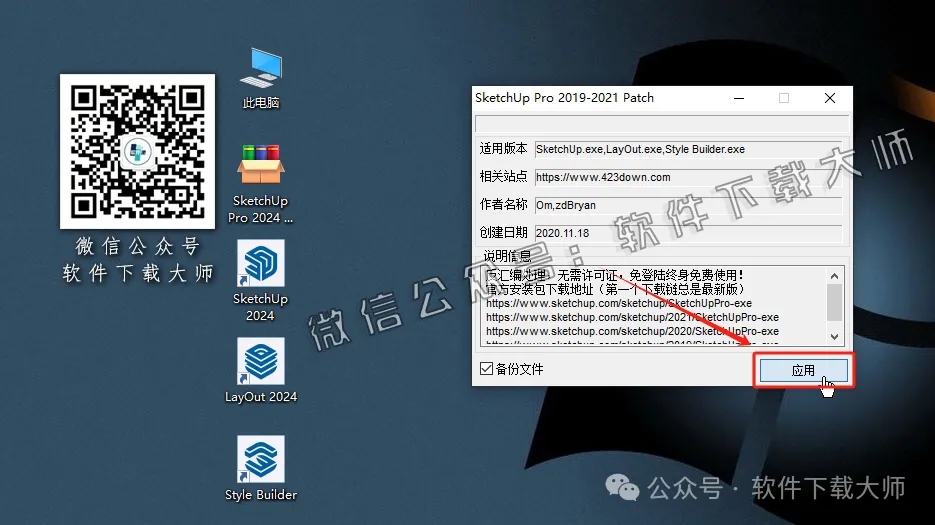Viewport: 935px width, 525px height.
Task: Click the 相关站点 label
Action: tap(503, 177)
